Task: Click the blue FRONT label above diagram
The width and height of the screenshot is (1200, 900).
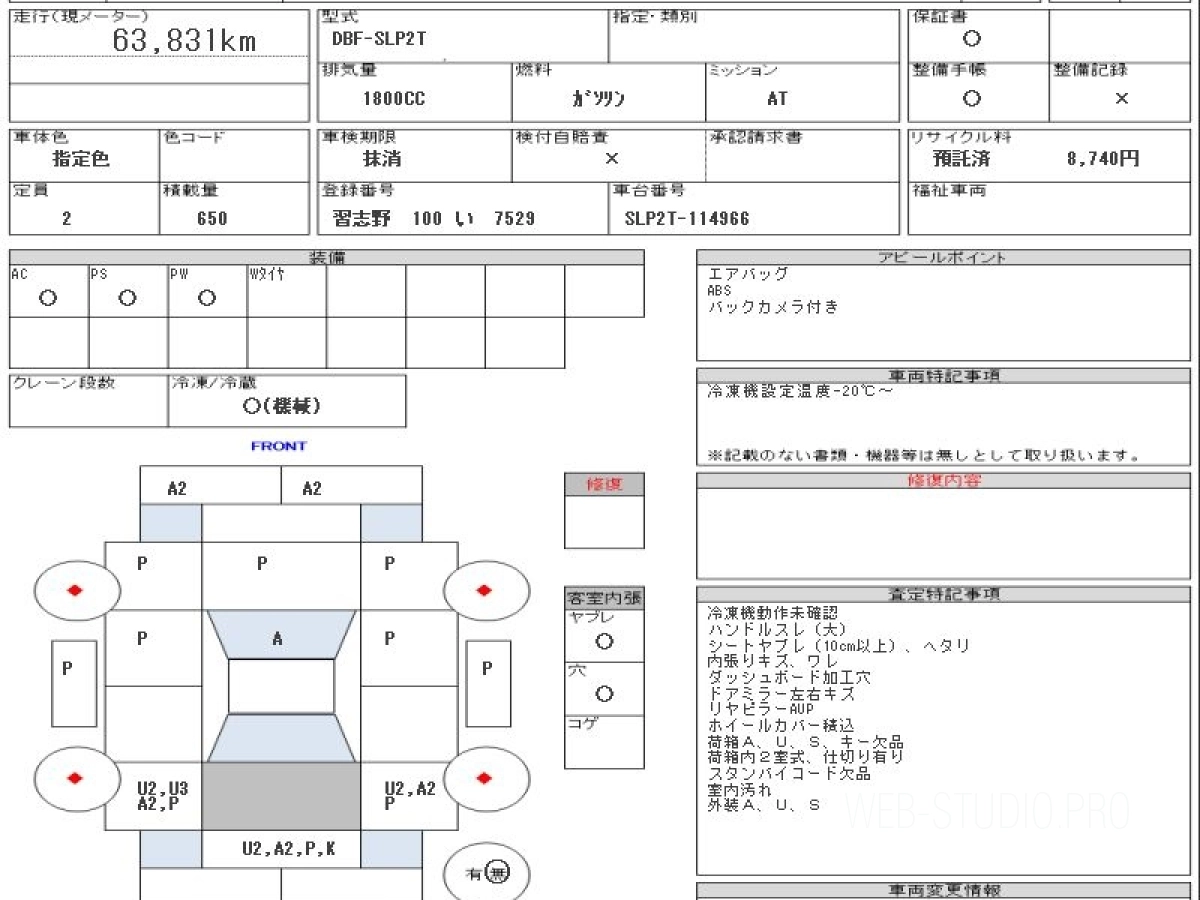Action: pyautogui.click(x=279, y=446)
